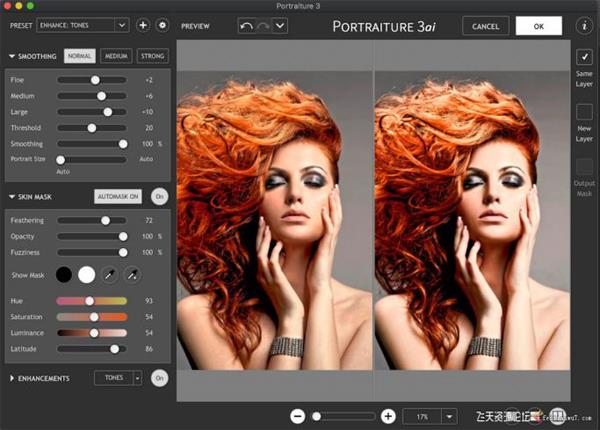Select the left mask eyedropper tool
600x430 pixels.
[109, 274]
